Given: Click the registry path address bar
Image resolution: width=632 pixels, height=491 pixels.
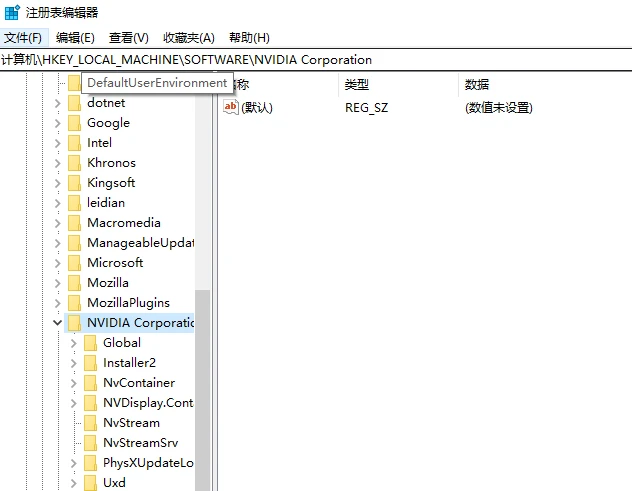Looking at the screenshot, I should [316, 60].
